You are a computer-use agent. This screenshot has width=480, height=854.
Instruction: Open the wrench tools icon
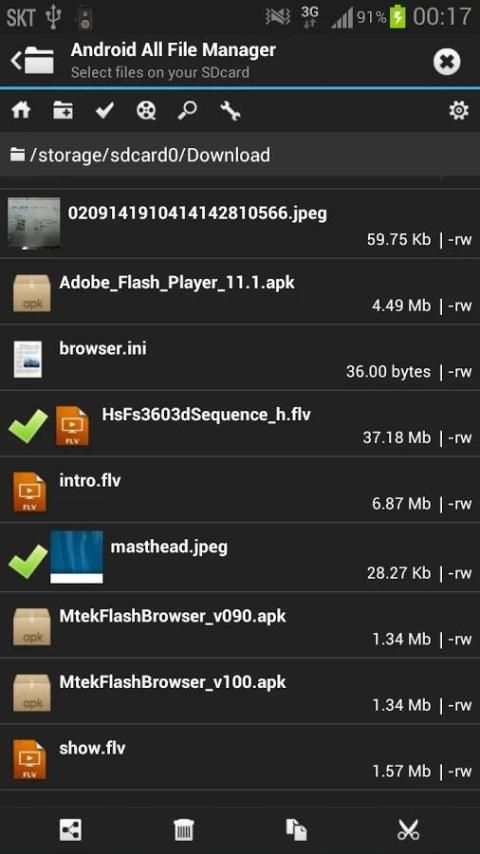tap(230, 111)
